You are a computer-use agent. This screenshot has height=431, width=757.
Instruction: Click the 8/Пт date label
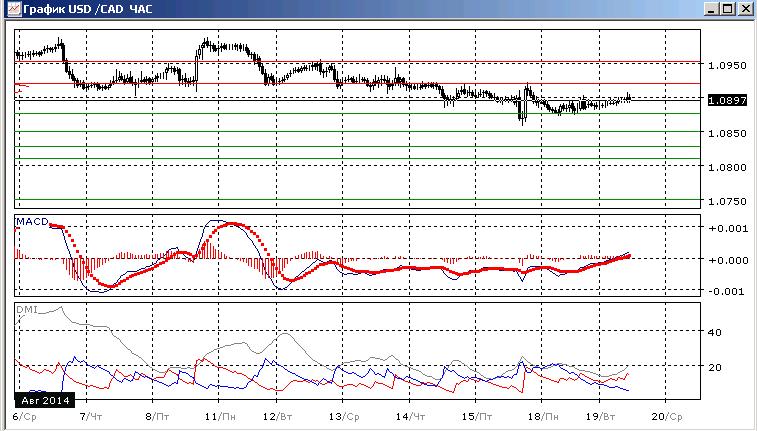click(157, 417)
